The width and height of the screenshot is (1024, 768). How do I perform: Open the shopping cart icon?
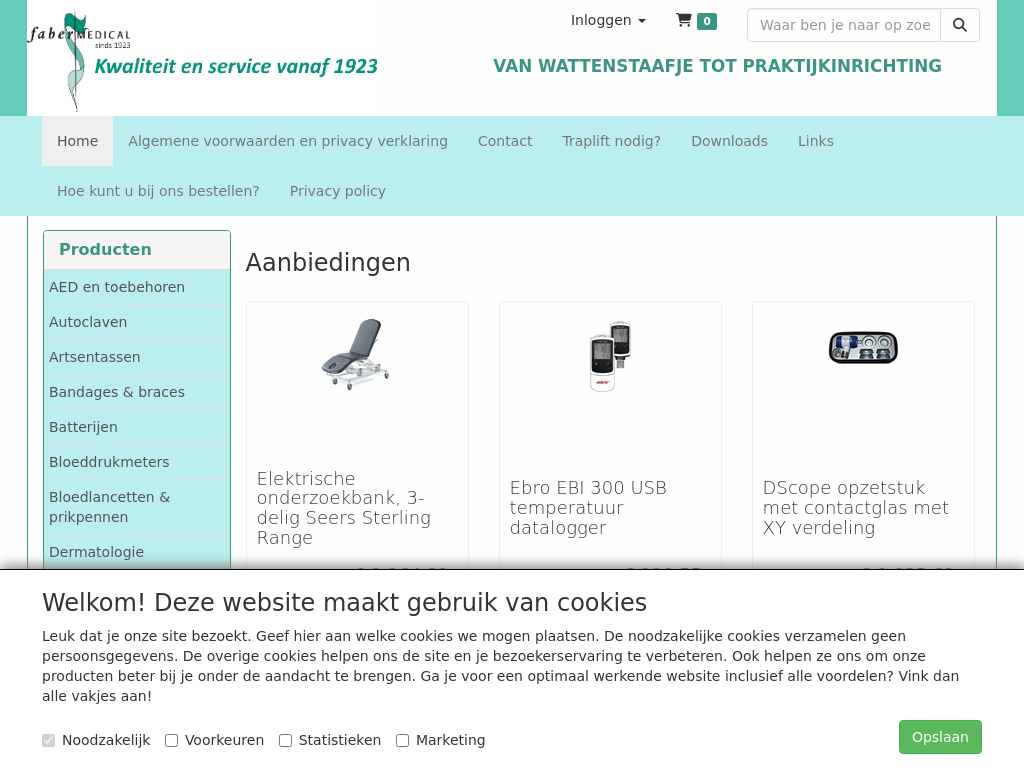pos(684,20)
